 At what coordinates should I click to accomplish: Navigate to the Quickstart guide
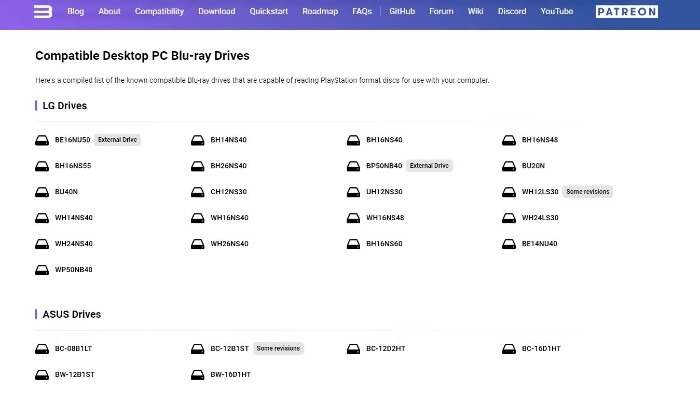pyautogui.click(x=269, y=12)
